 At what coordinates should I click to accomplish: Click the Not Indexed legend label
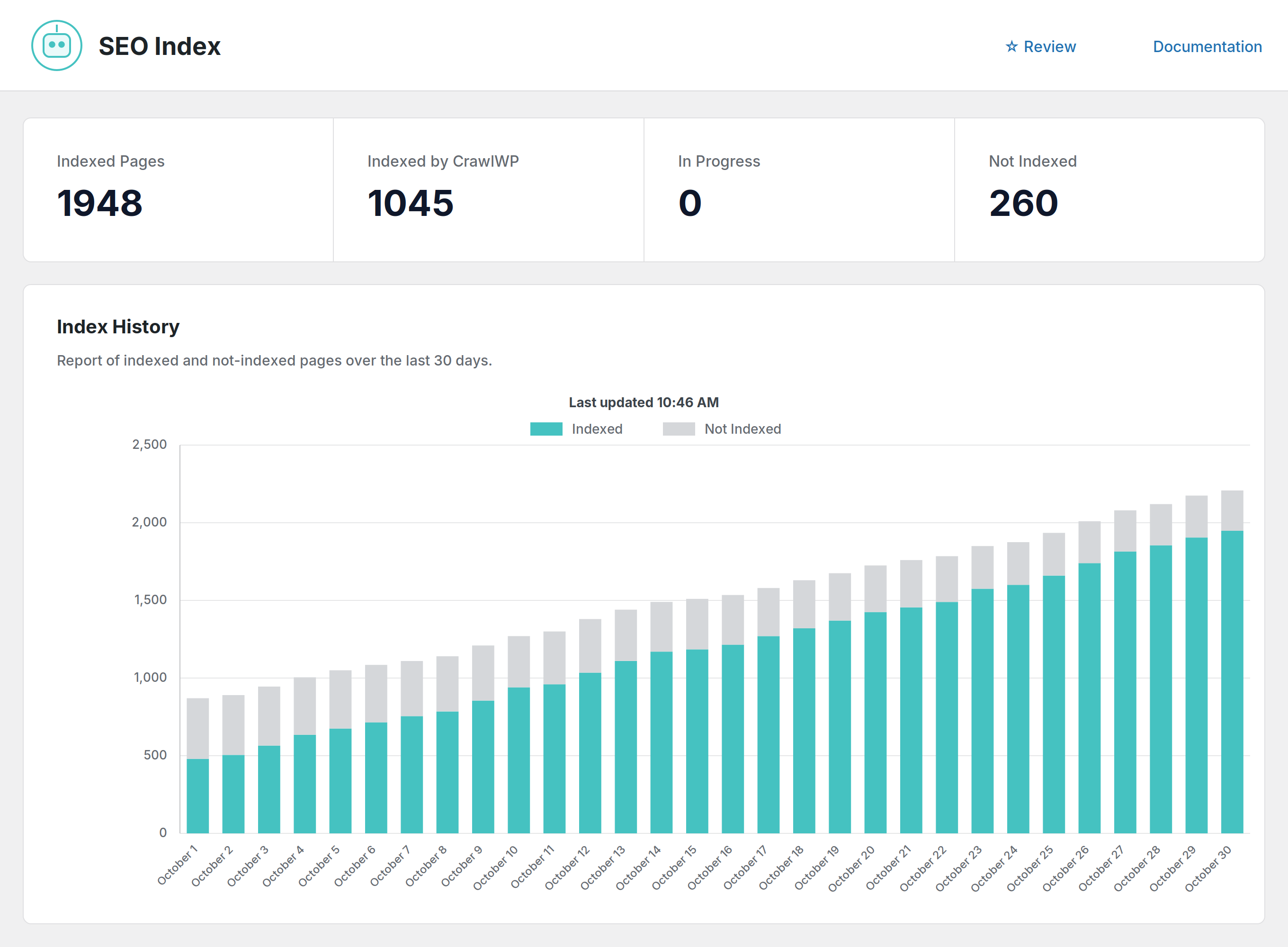(x=742, y=429)
